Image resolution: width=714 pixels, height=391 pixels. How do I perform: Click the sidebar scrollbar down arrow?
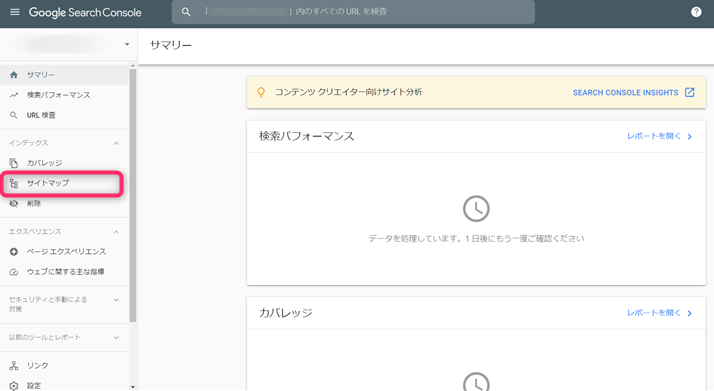(133, 387)
